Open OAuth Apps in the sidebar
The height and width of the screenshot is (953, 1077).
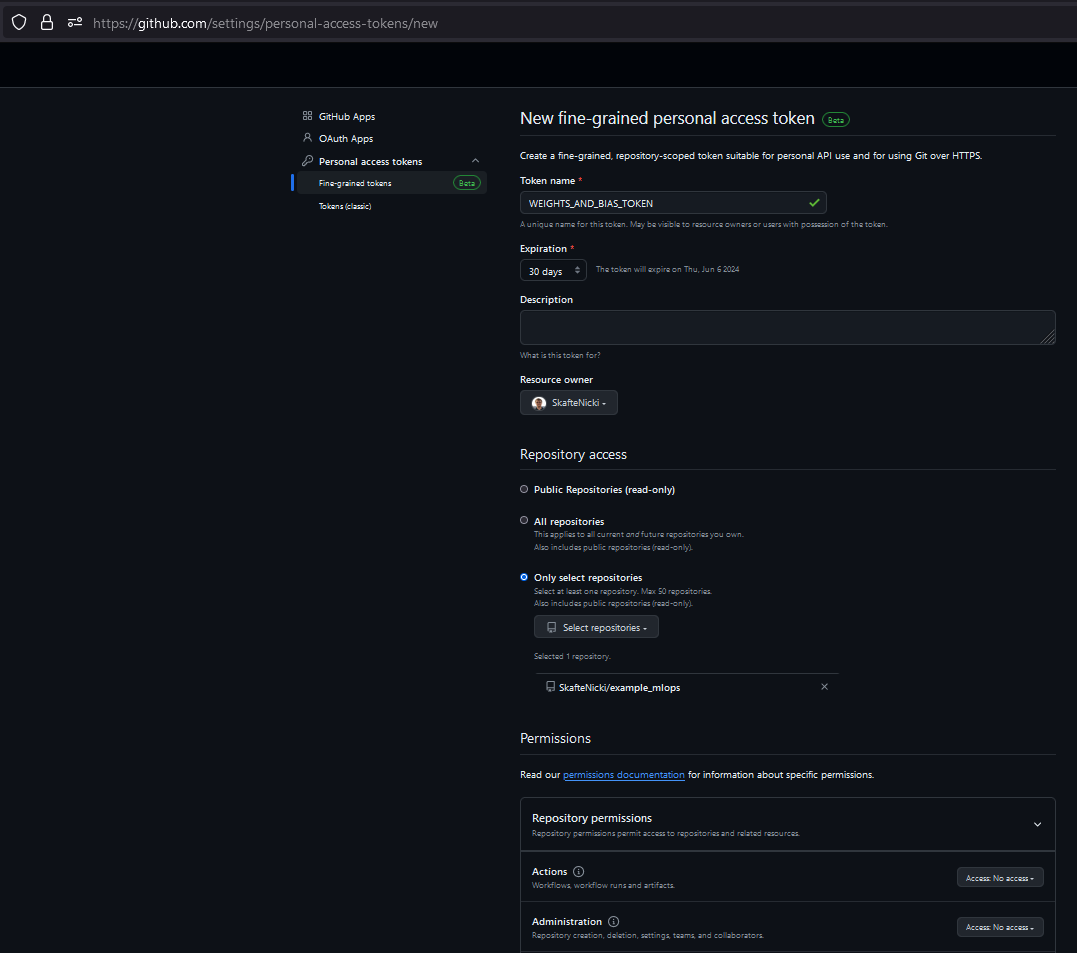(x=346, y=138)
